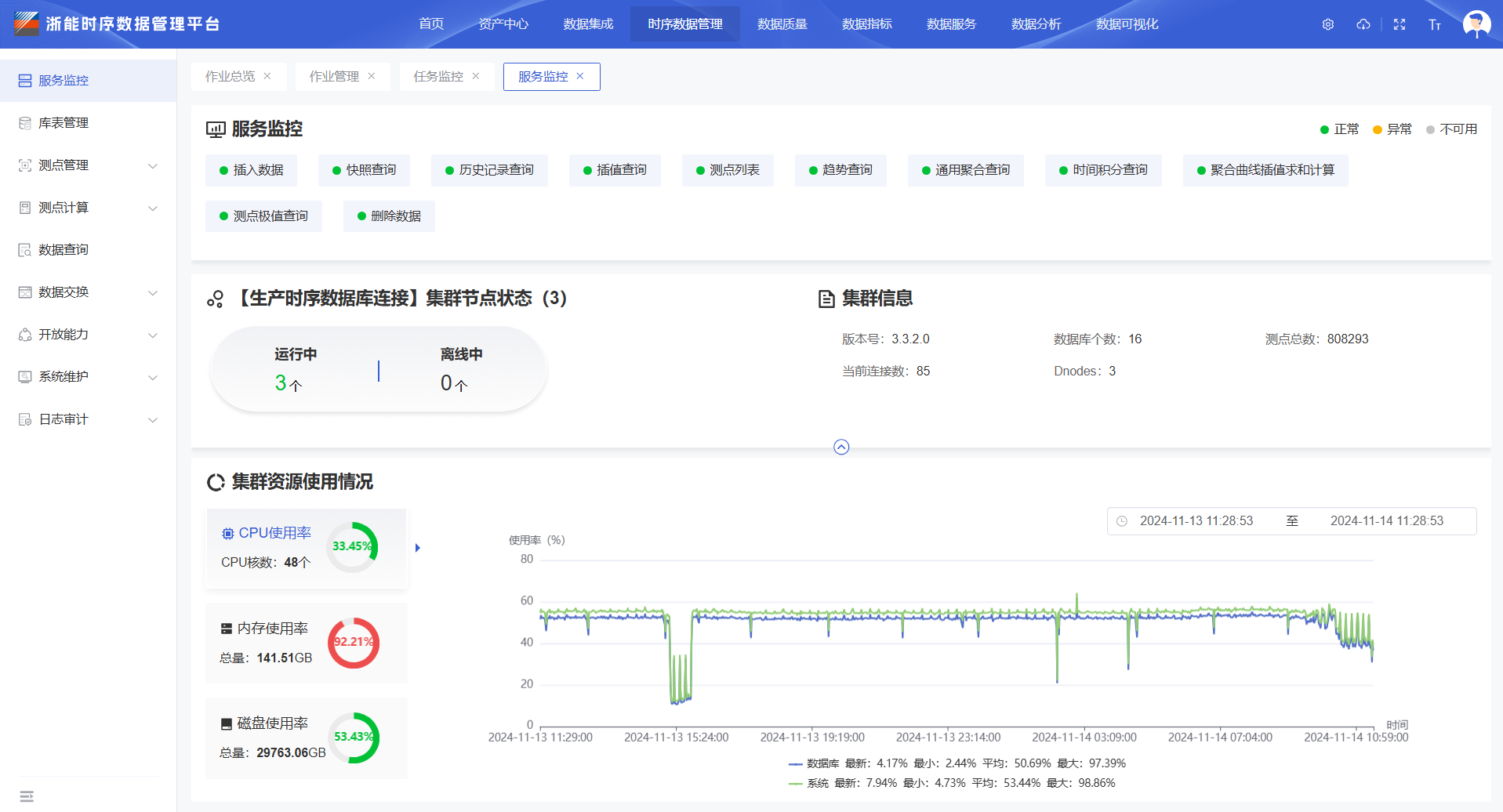1503x812 pixels.
Task: Click the 测点极值查询 service button
Action: coord(263,216)
